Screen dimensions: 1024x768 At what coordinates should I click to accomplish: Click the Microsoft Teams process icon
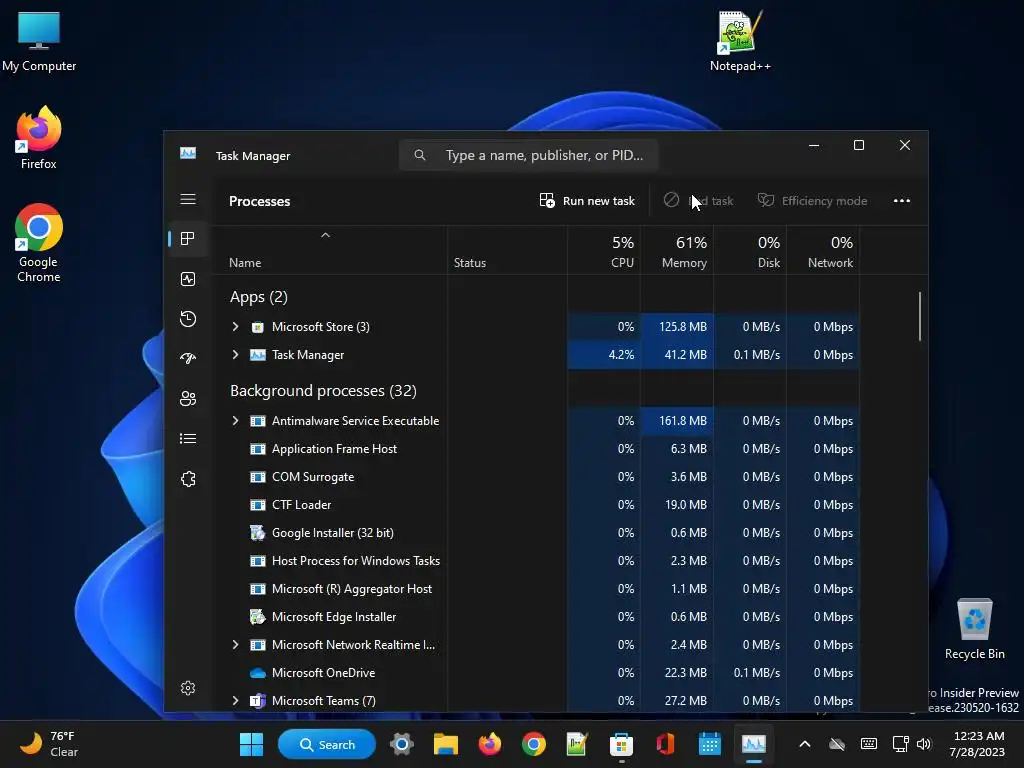258,701
